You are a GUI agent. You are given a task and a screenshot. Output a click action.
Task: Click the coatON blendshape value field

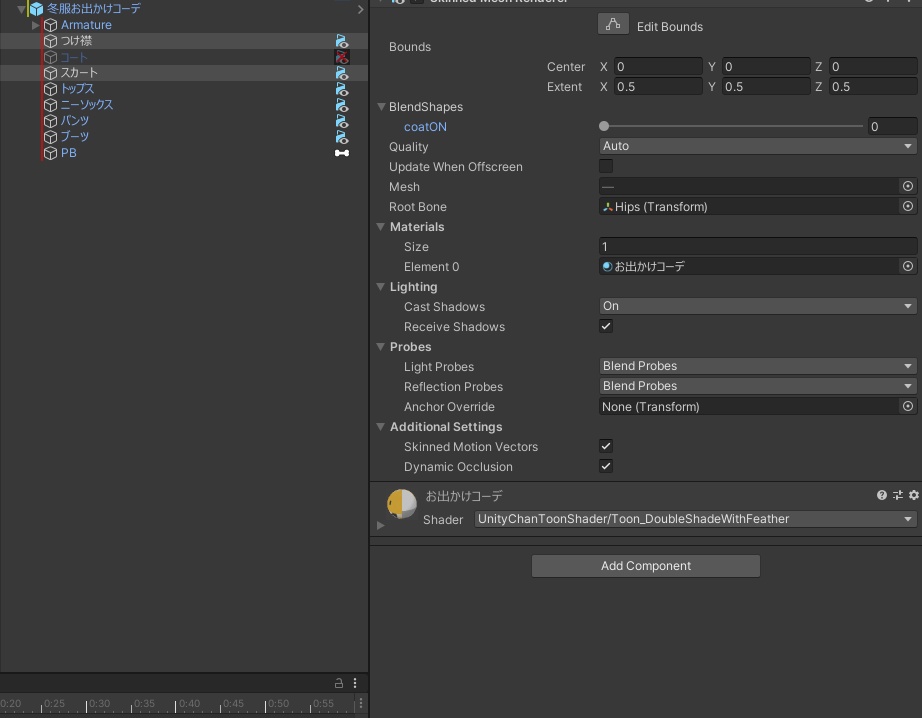(892, 126)
